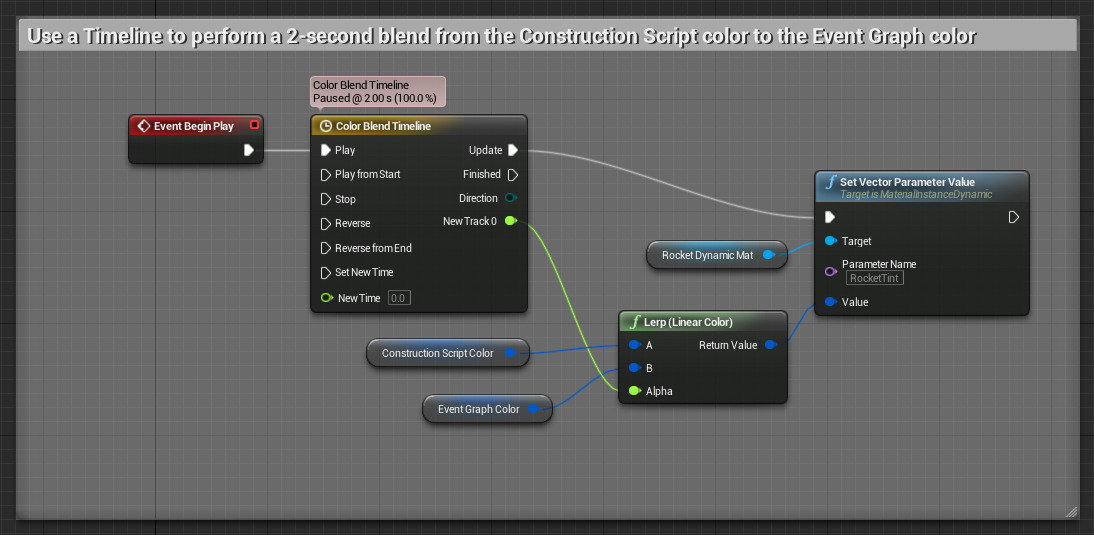
Task: Click the green New Track 0 pin
Action: (511, 221)
